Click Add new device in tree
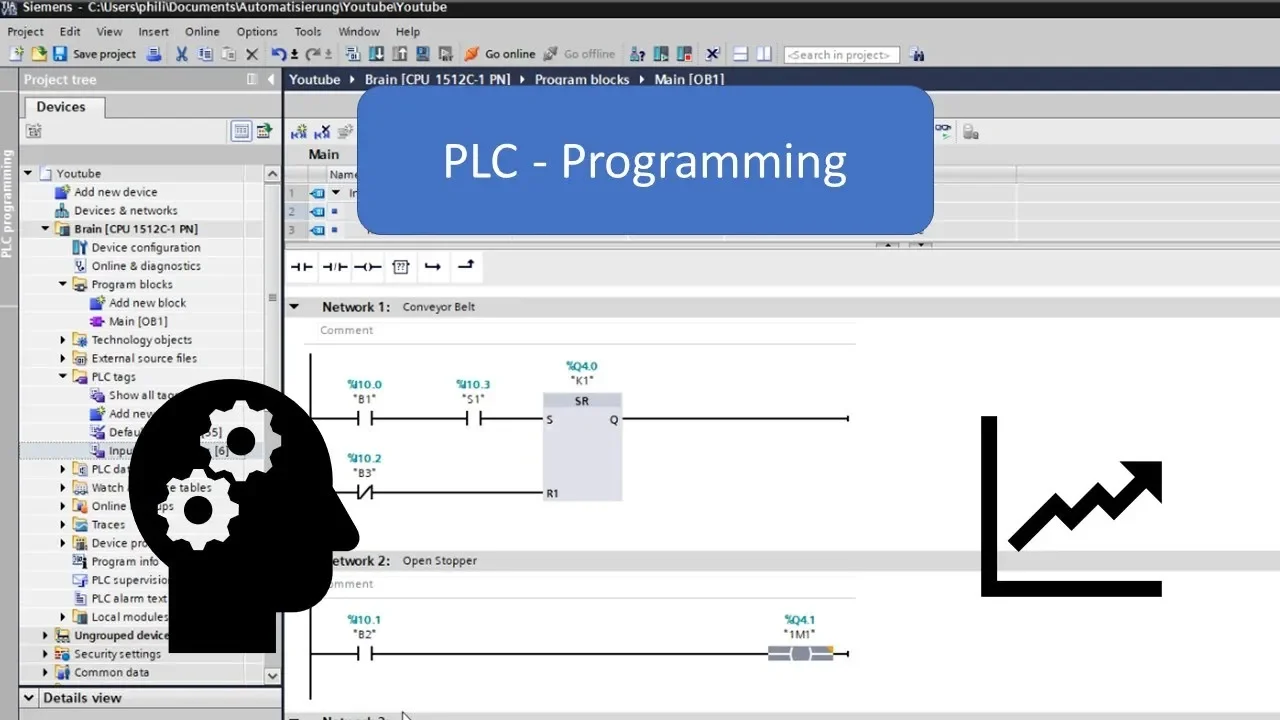Screen dimensions: 1280x720 [115, 192]
